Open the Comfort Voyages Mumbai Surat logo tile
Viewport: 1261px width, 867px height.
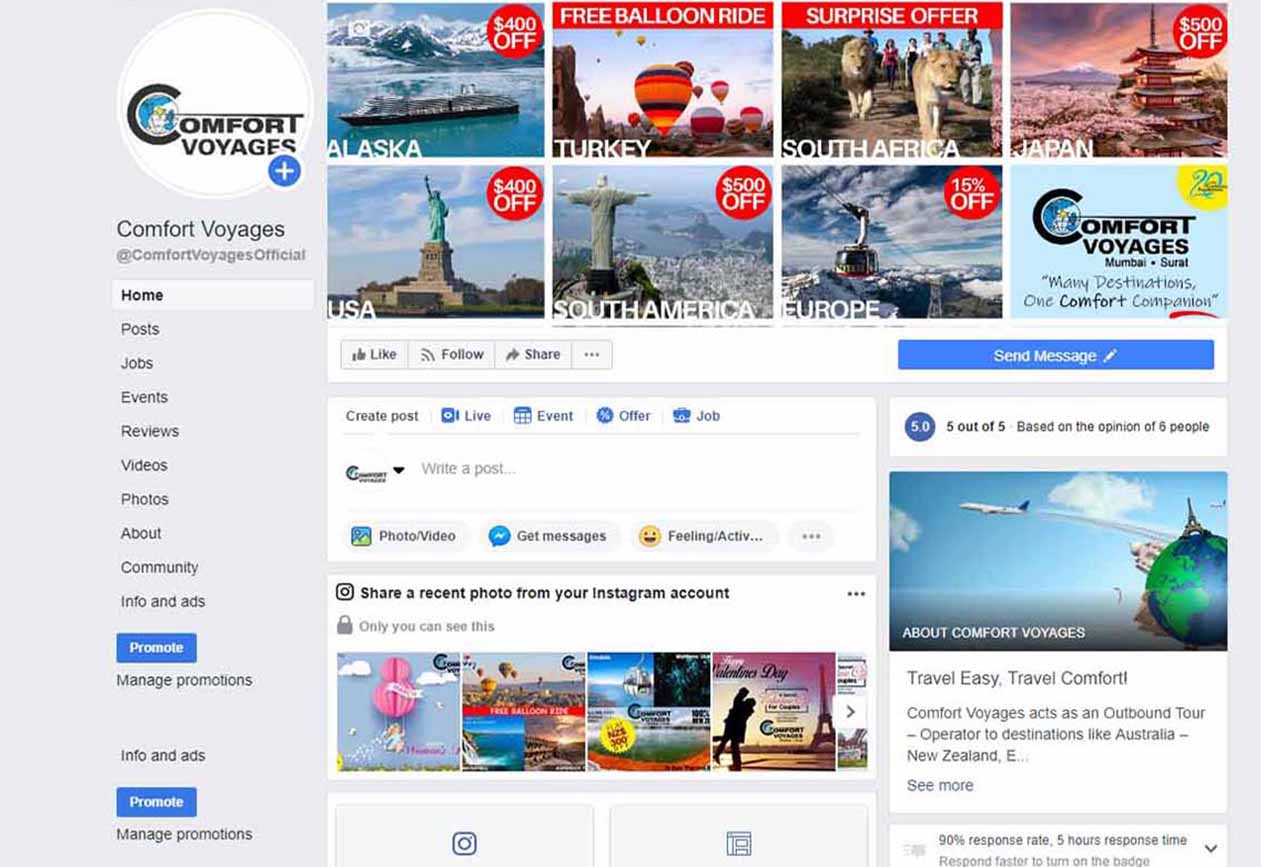1119,243
